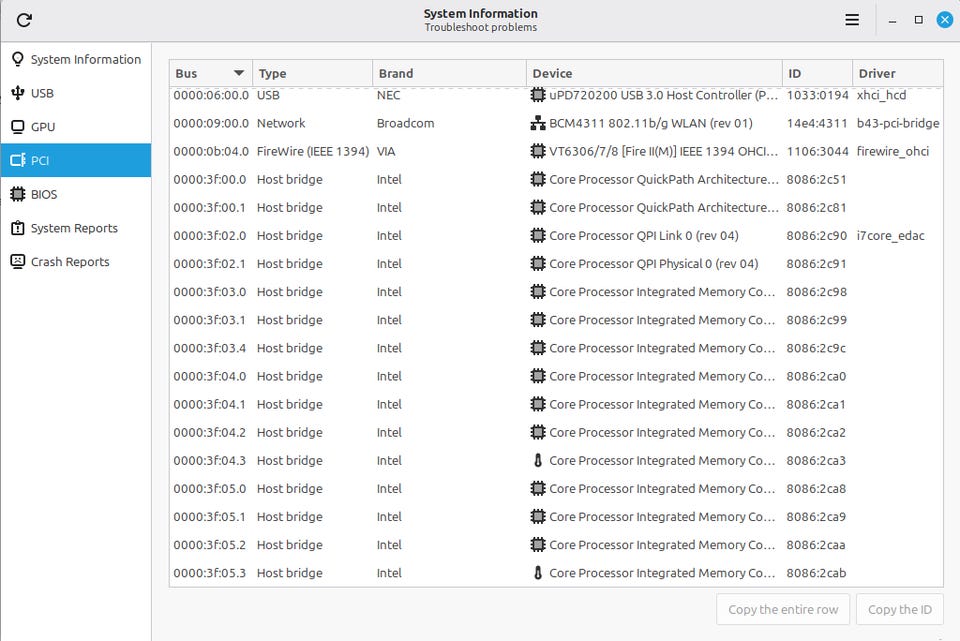Click the refresh icon in the header bar

[x=24, y=20]
